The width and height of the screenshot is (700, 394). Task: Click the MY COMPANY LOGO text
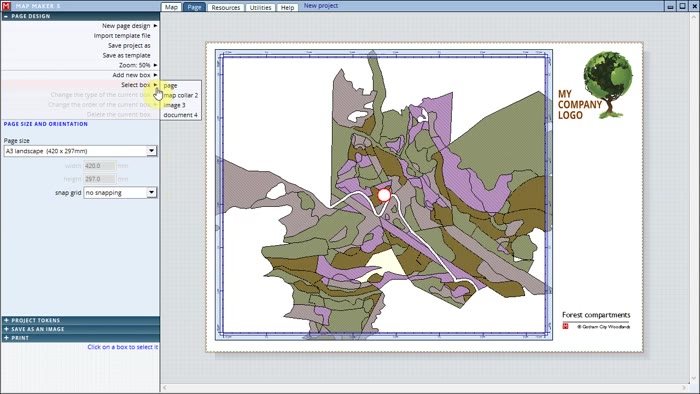coord(579,104)
